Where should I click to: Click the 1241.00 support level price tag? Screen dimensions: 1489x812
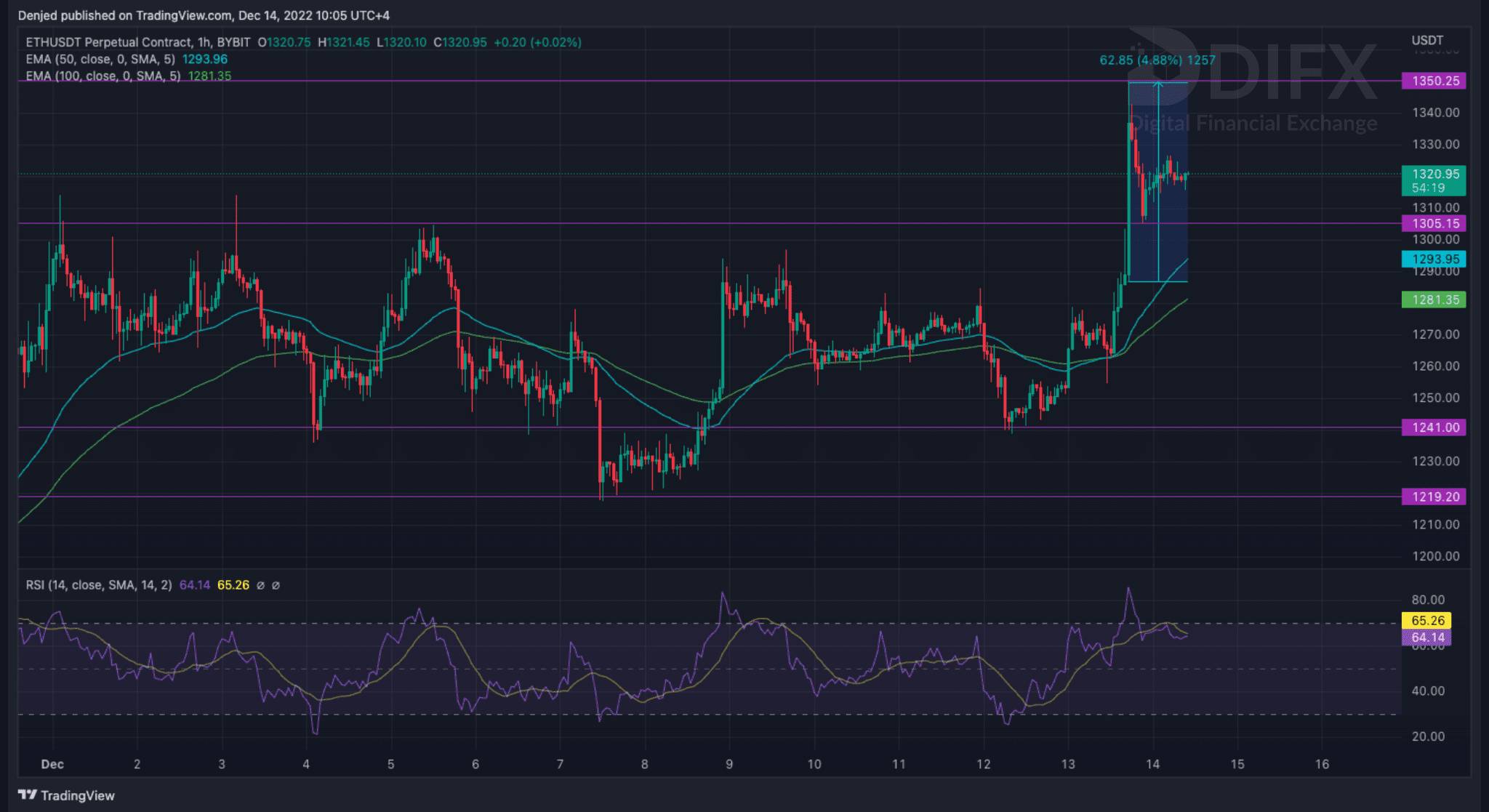coord(1433,427)
